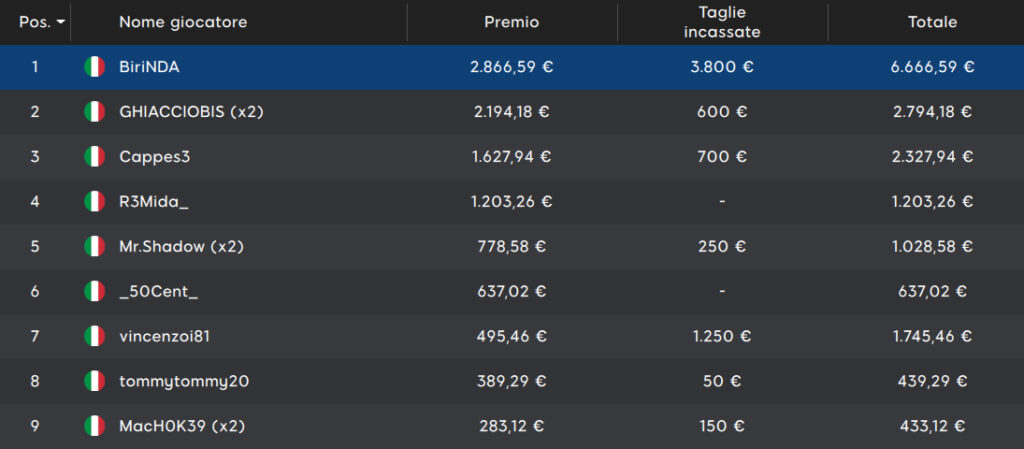Sort by Nome giocatore column header

coord(183,22)
